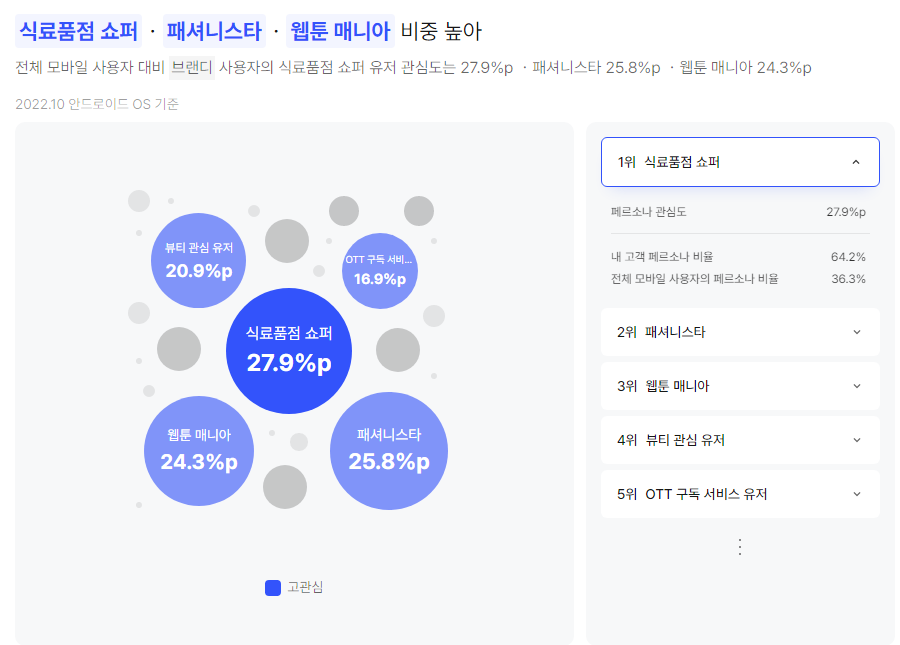Select the 식료품점 쇼퍼 27.9%p center bubble
The width and height of the screenshot is (900, 645).
289,351
